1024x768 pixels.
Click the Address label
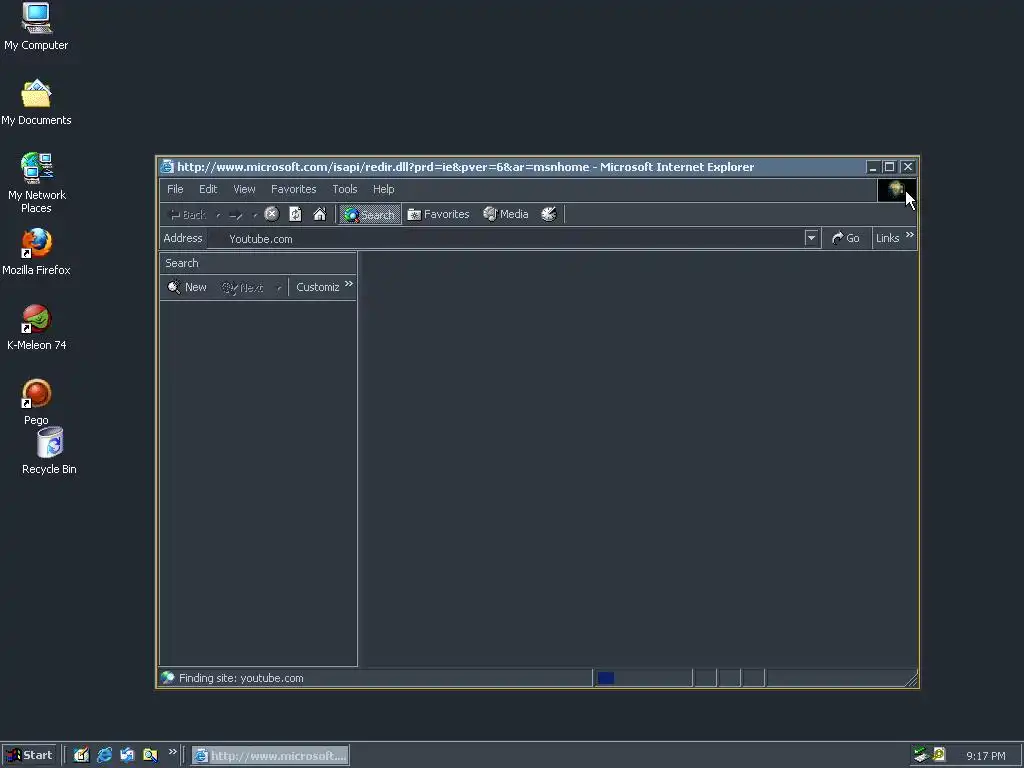click(183, 238)
